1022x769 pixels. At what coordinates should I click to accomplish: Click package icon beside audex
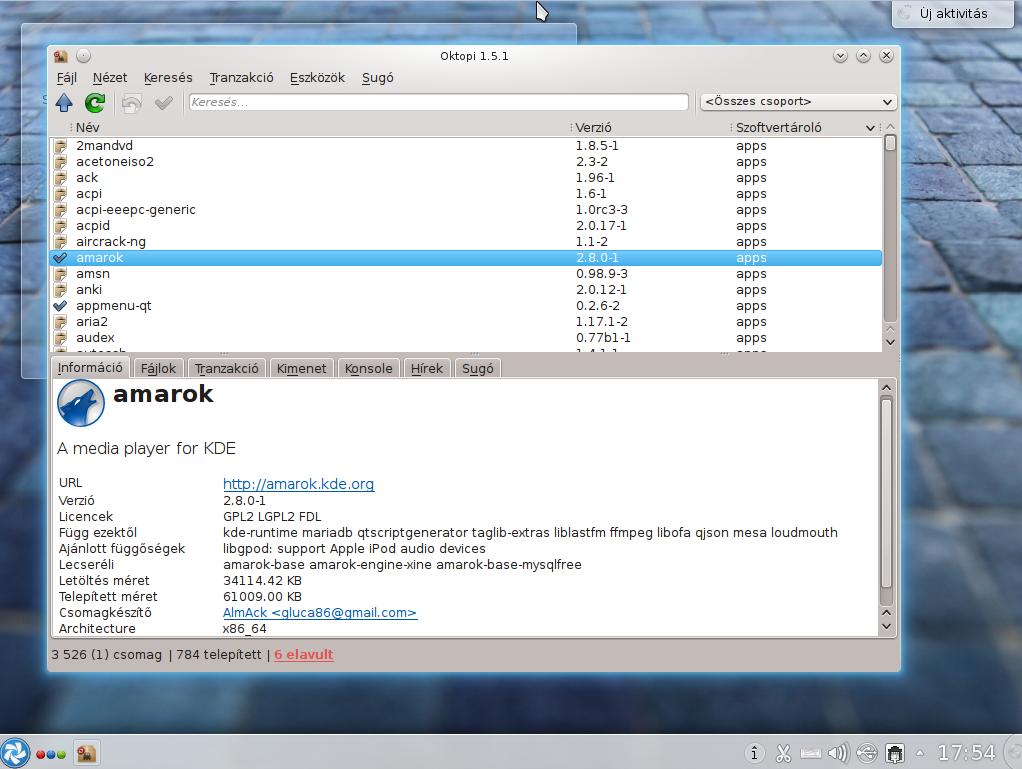coord(61,338)
